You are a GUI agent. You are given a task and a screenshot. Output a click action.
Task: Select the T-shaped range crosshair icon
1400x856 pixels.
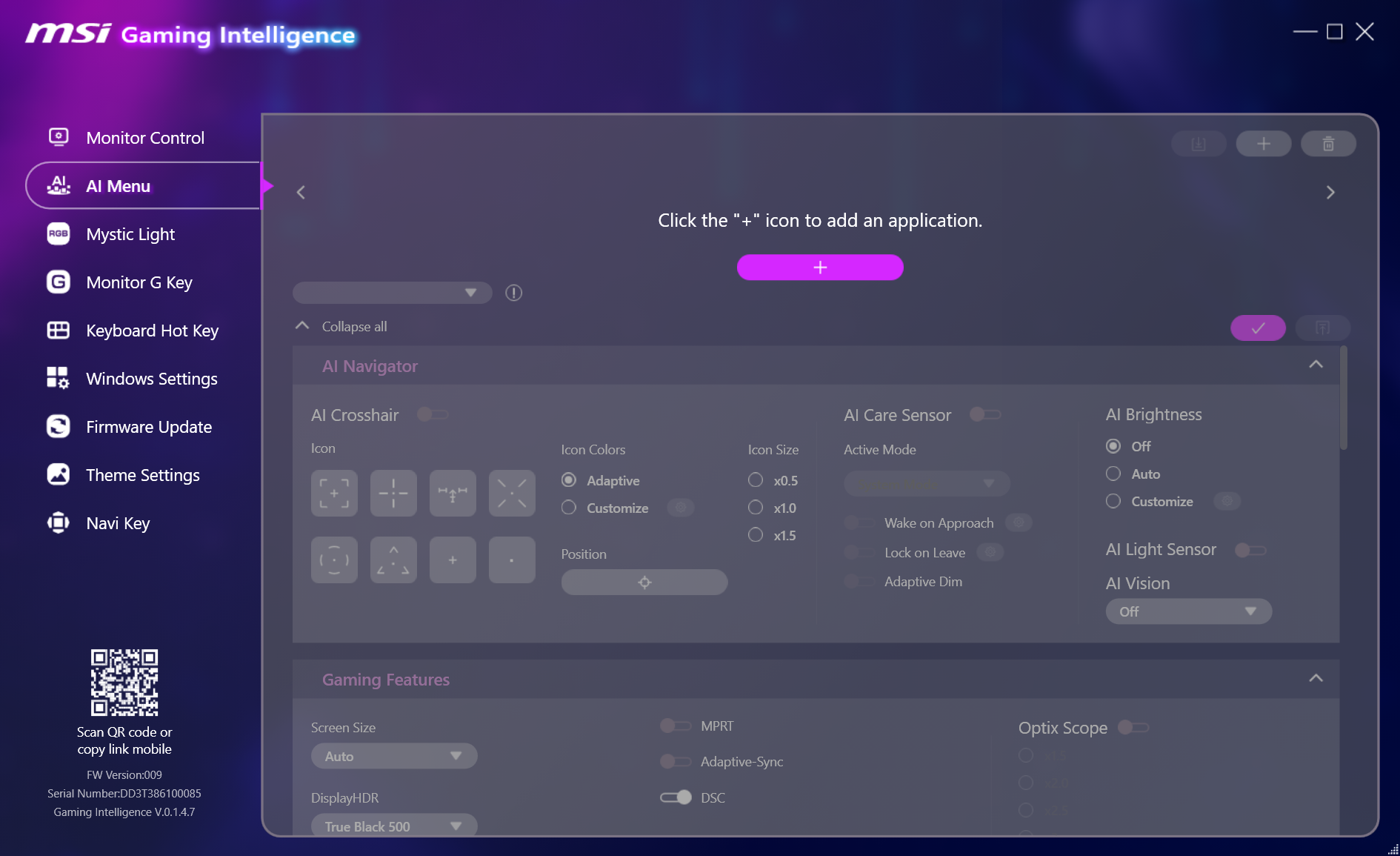click(x=453, y=493)
